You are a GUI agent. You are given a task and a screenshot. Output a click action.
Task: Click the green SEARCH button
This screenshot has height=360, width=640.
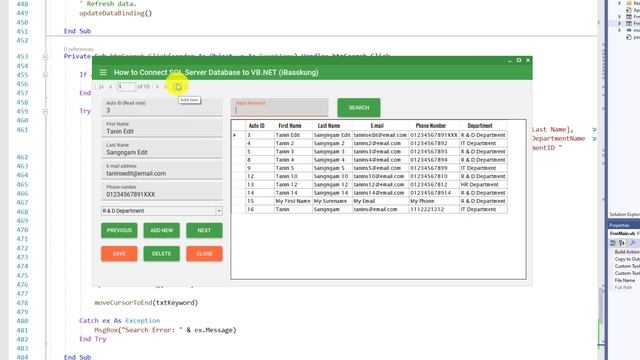pos(359,108)
